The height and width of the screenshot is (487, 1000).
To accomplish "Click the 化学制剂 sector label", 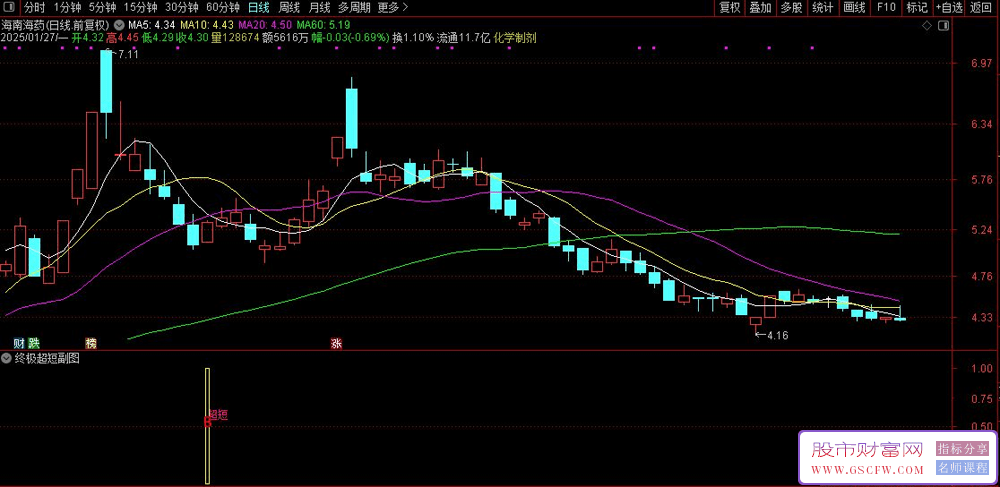I will 515,38.
